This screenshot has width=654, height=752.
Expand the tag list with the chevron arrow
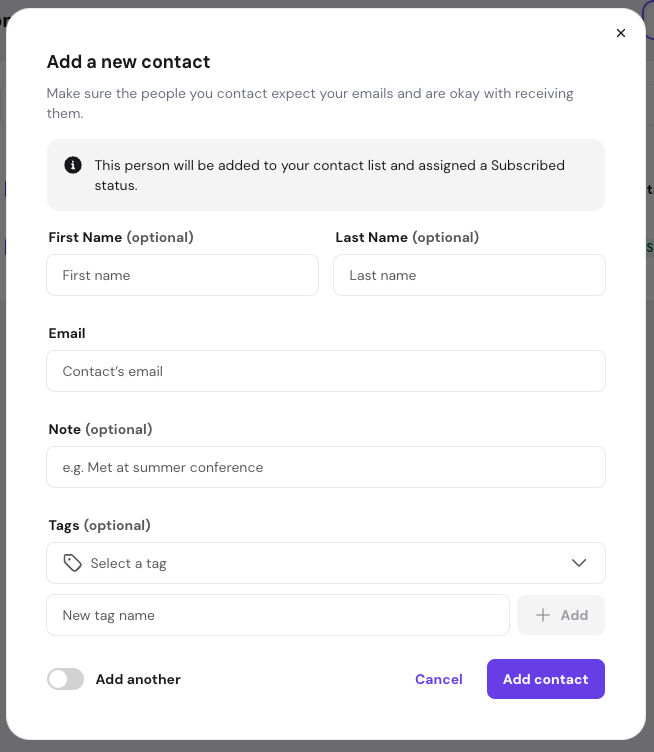point(579,563)
